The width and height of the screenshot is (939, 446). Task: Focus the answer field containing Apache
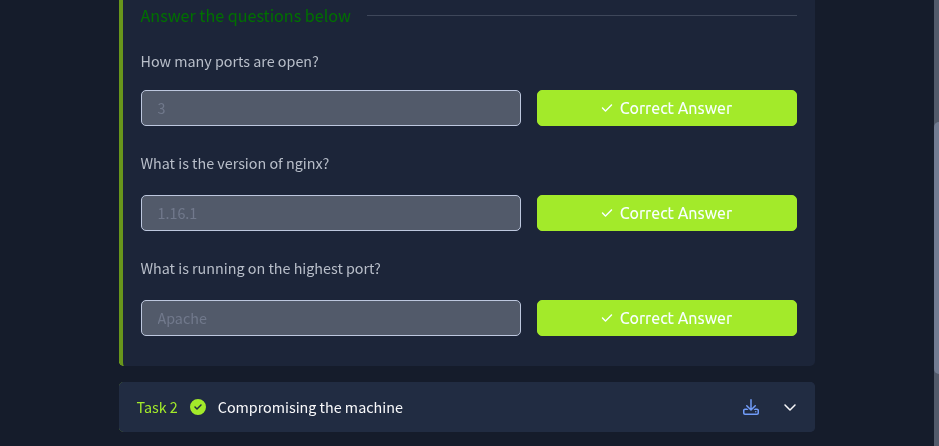tap(330, 318)
